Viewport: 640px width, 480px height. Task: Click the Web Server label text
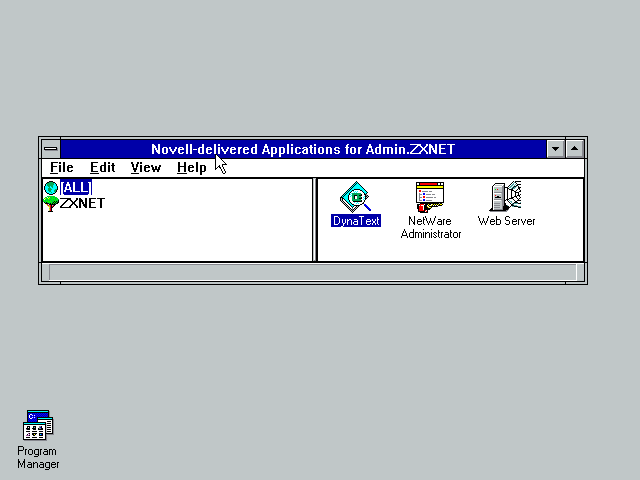[x=506, y=221]
